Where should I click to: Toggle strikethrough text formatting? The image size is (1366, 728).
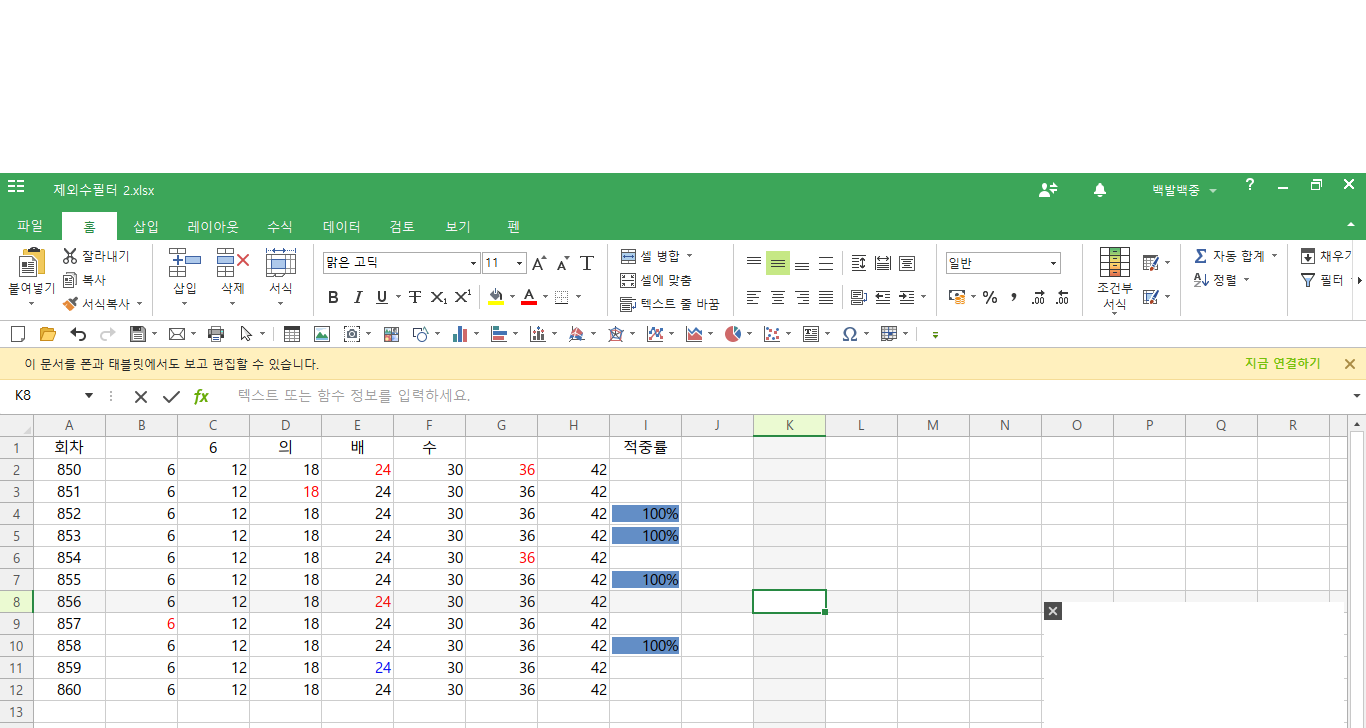pyautogui.click(x=414, y=297)
